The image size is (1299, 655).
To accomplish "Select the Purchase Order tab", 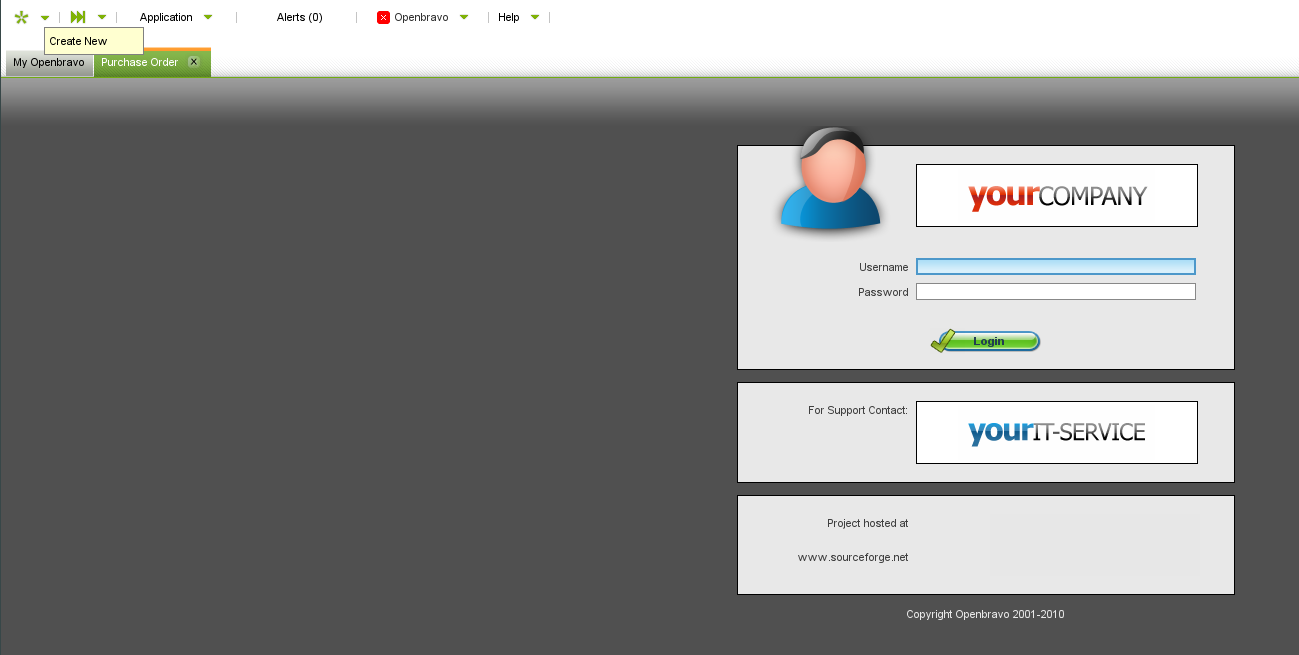I will click(140, 62).
